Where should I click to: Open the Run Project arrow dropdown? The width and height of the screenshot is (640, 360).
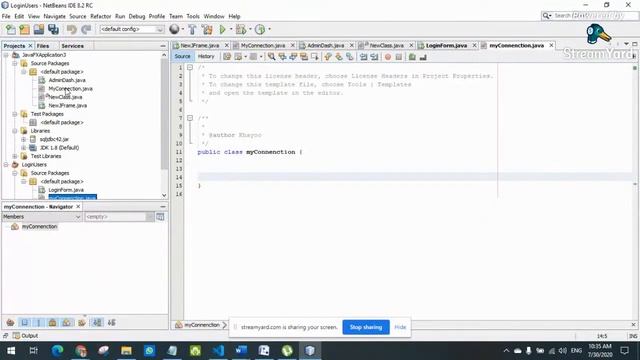[x=230, y=29]
